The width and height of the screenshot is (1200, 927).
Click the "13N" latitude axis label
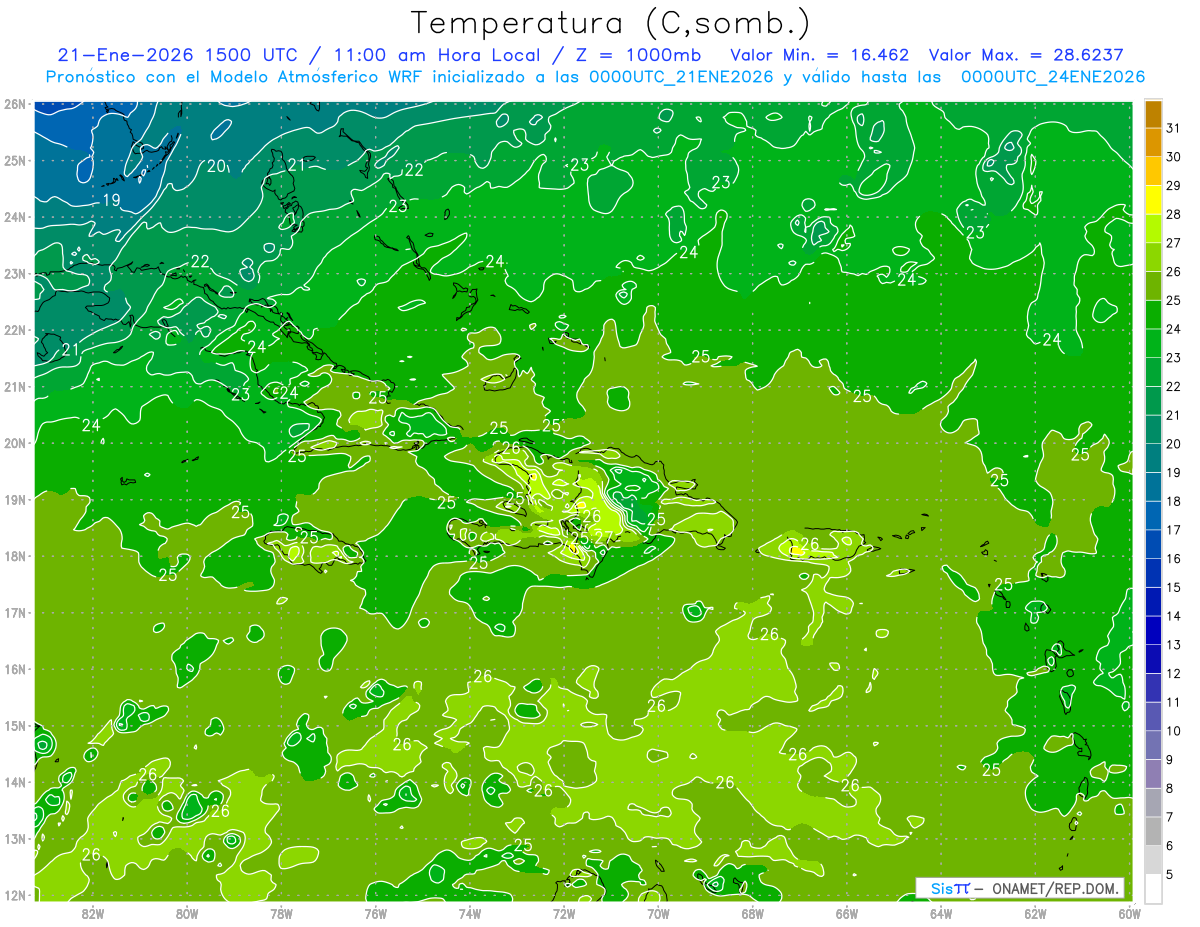coord(15,838)
